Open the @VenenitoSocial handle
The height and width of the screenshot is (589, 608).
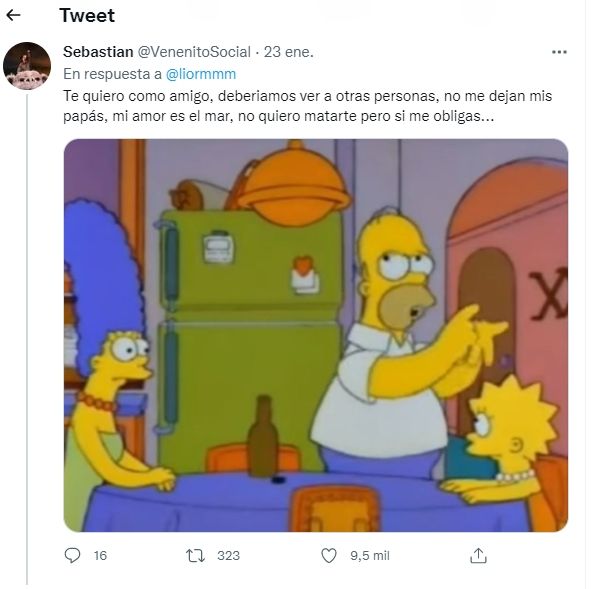pyautogui.click(x=194, y=52)
